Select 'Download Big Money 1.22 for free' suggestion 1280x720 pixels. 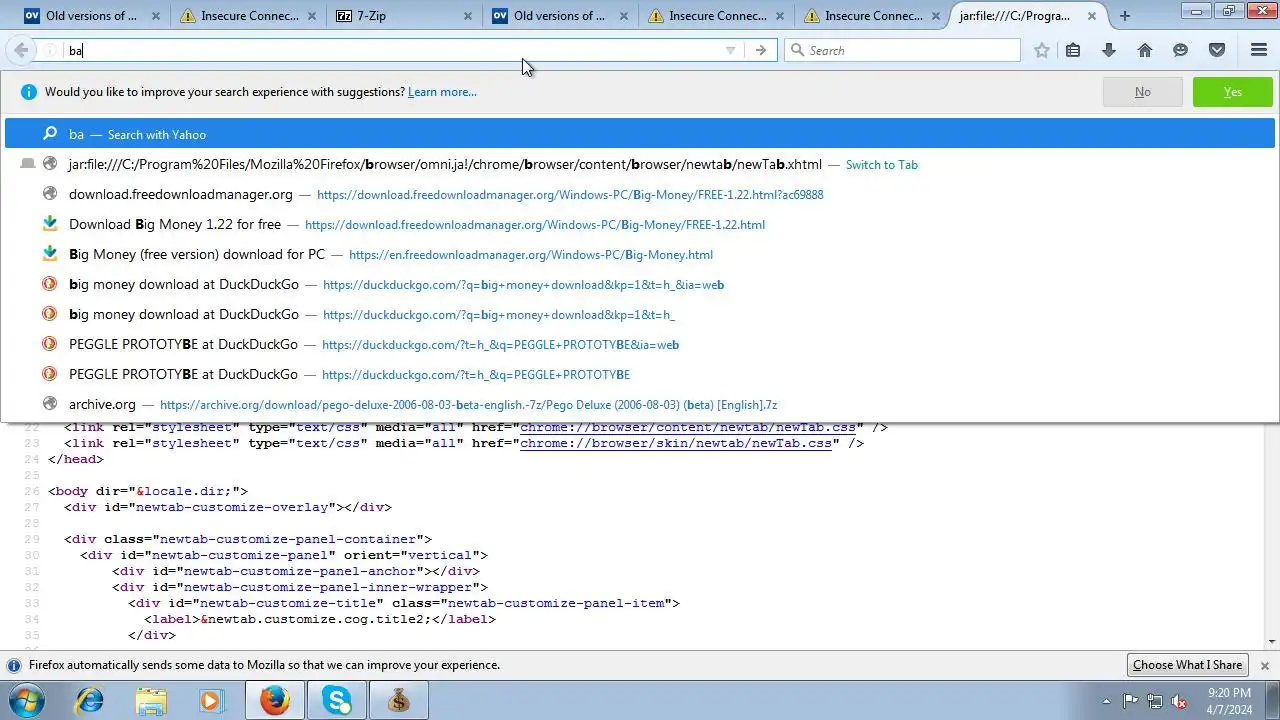640,224
